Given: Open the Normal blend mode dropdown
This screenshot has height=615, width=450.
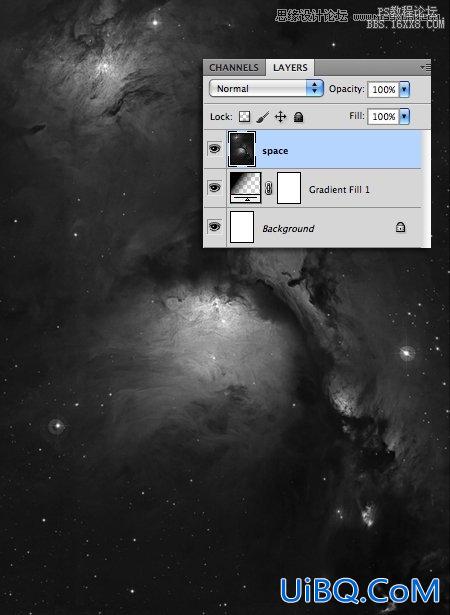Looking at the screenshot, I should click(x=266, y=89).
